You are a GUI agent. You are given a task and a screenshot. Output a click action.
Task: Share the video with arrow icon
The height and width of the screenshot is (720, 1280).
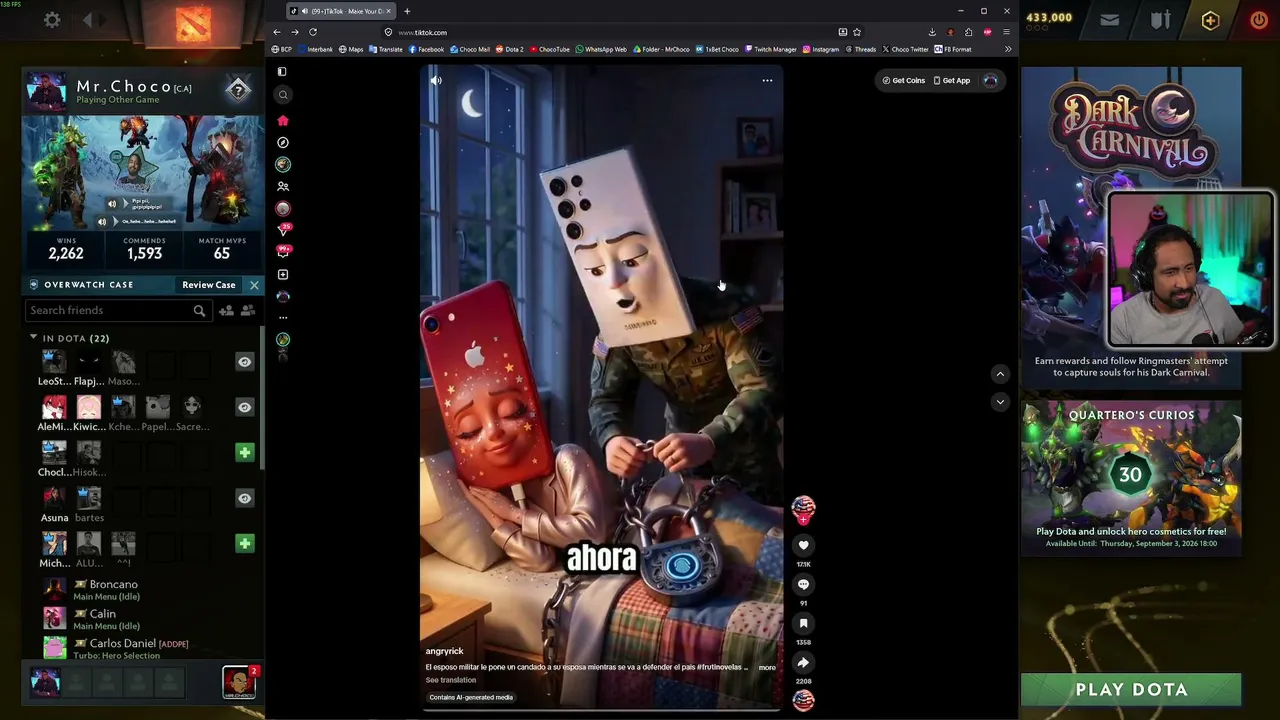click(x=803, y=662)
